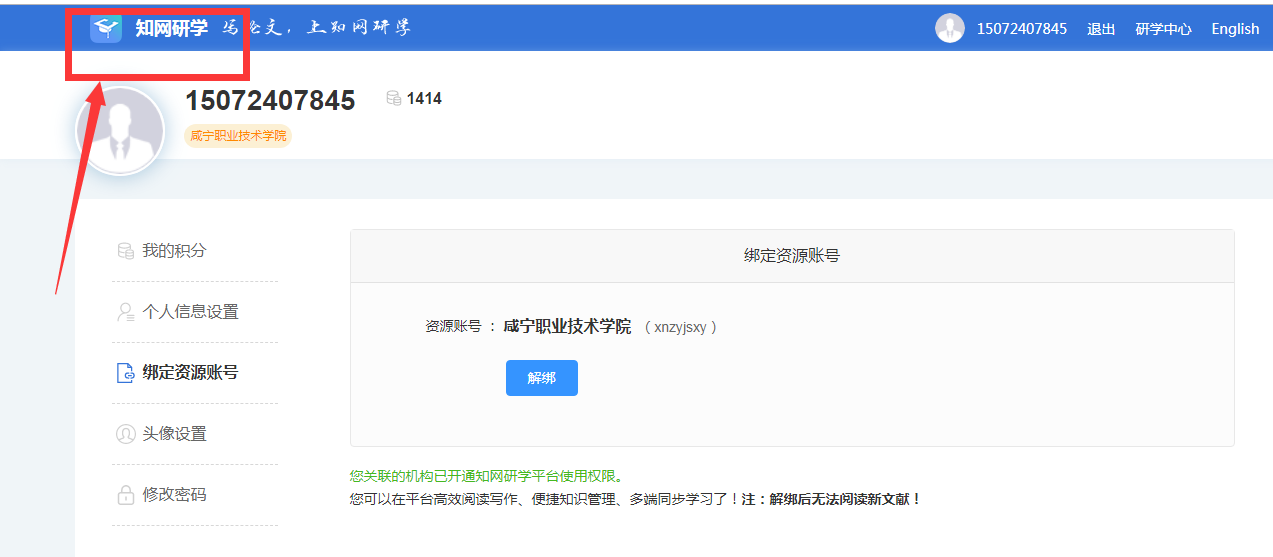Click the 1414 points value
1273x557 pixels.
(x=424, y=98)
